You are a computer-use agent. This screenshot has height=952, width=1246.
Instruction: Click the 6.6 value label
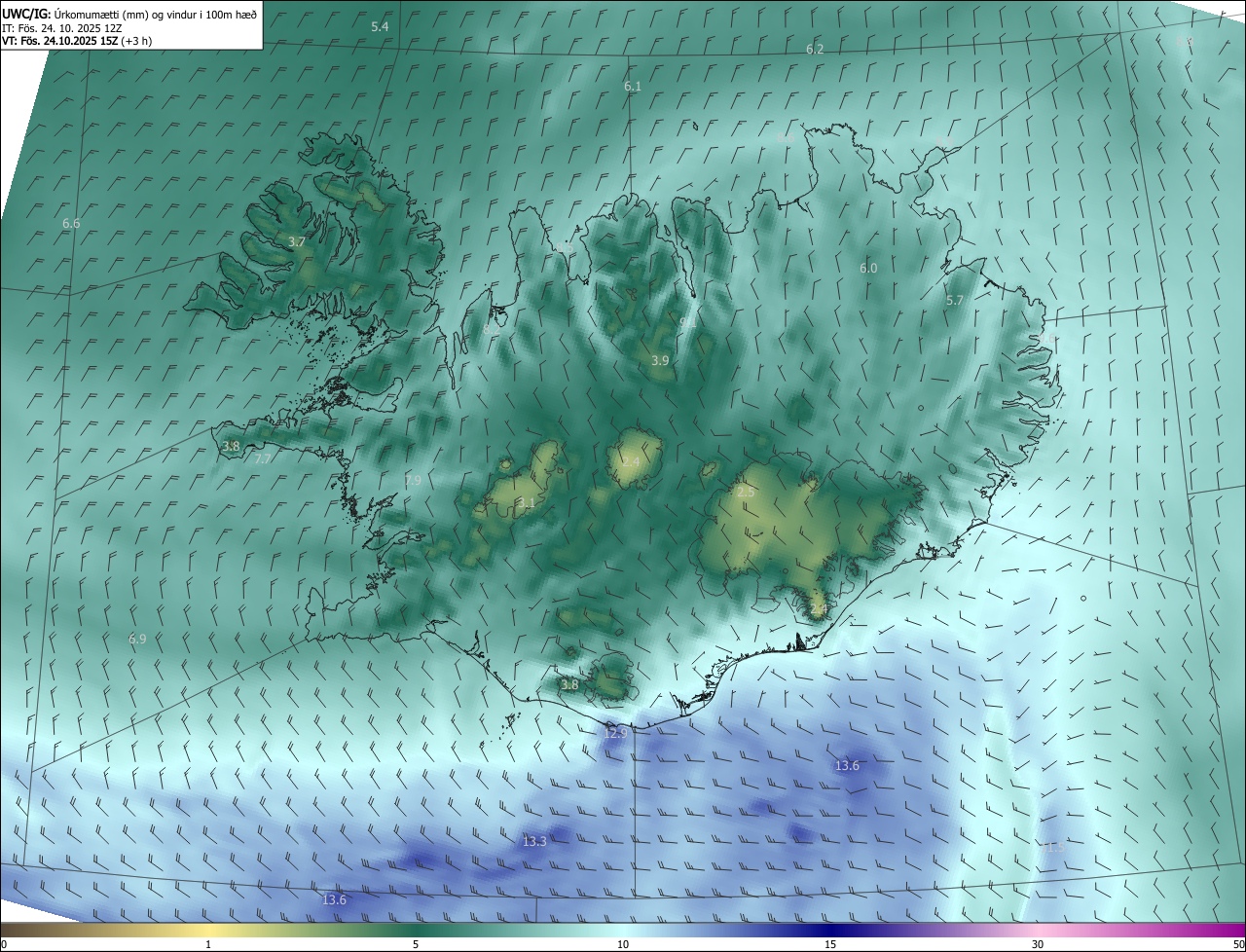[x=71, y=224]
